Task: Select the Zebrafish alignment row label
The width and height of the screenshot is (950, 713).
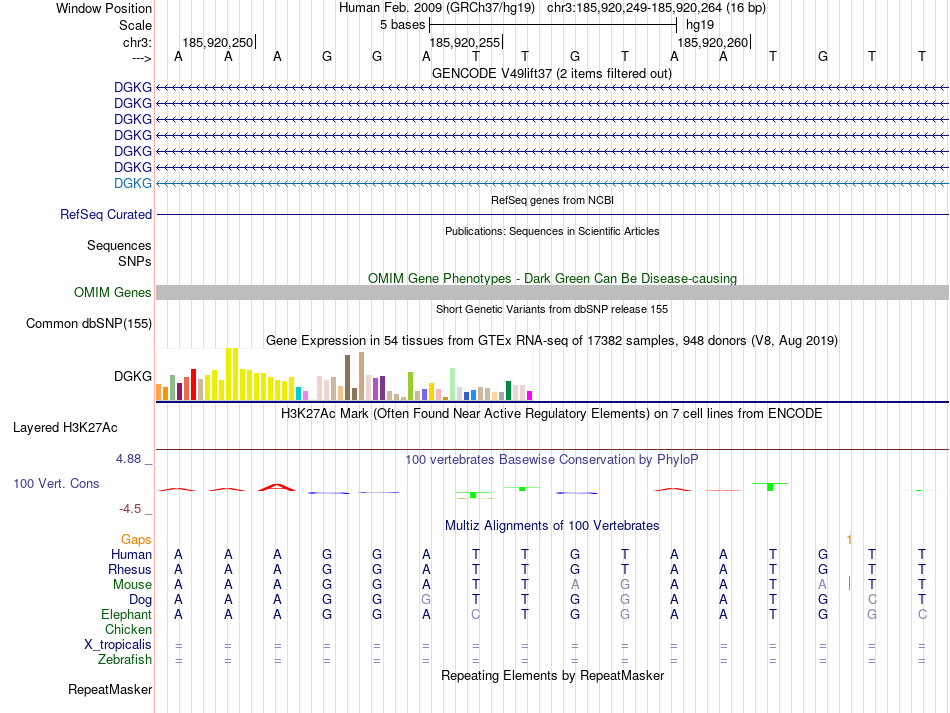Action: pos(125,659)
